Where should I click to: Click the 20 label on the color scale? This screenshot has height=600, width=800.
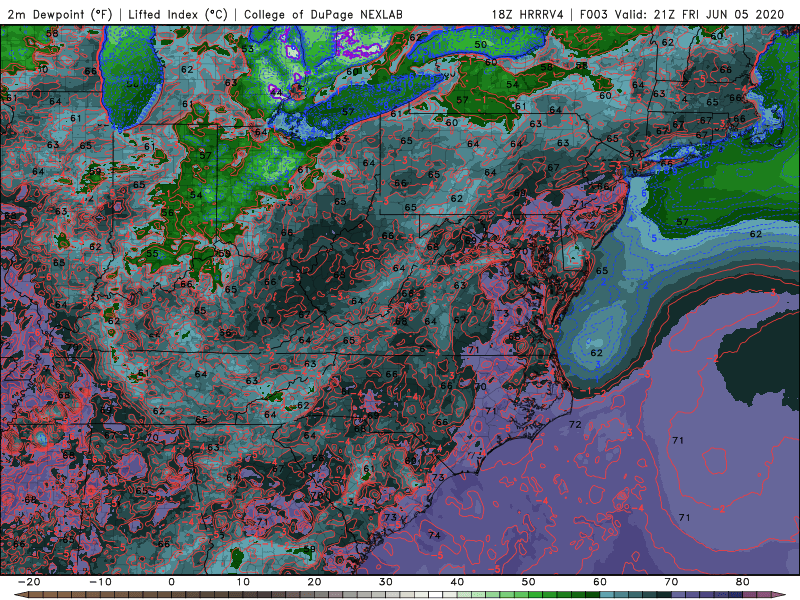point(314,582)
